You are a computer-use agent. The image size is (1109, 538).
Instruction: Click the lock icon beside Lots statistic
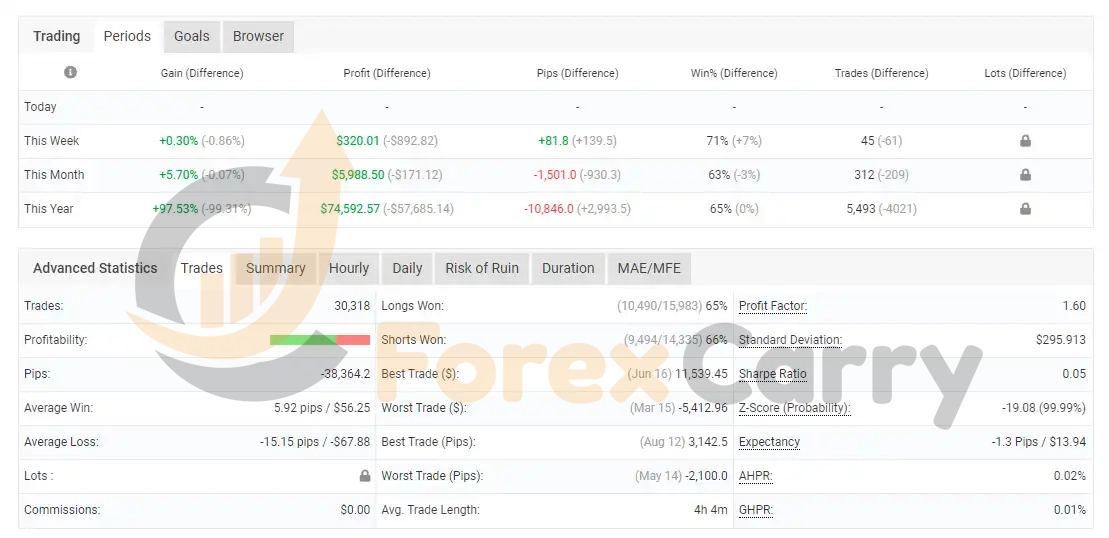coord(365,476)
